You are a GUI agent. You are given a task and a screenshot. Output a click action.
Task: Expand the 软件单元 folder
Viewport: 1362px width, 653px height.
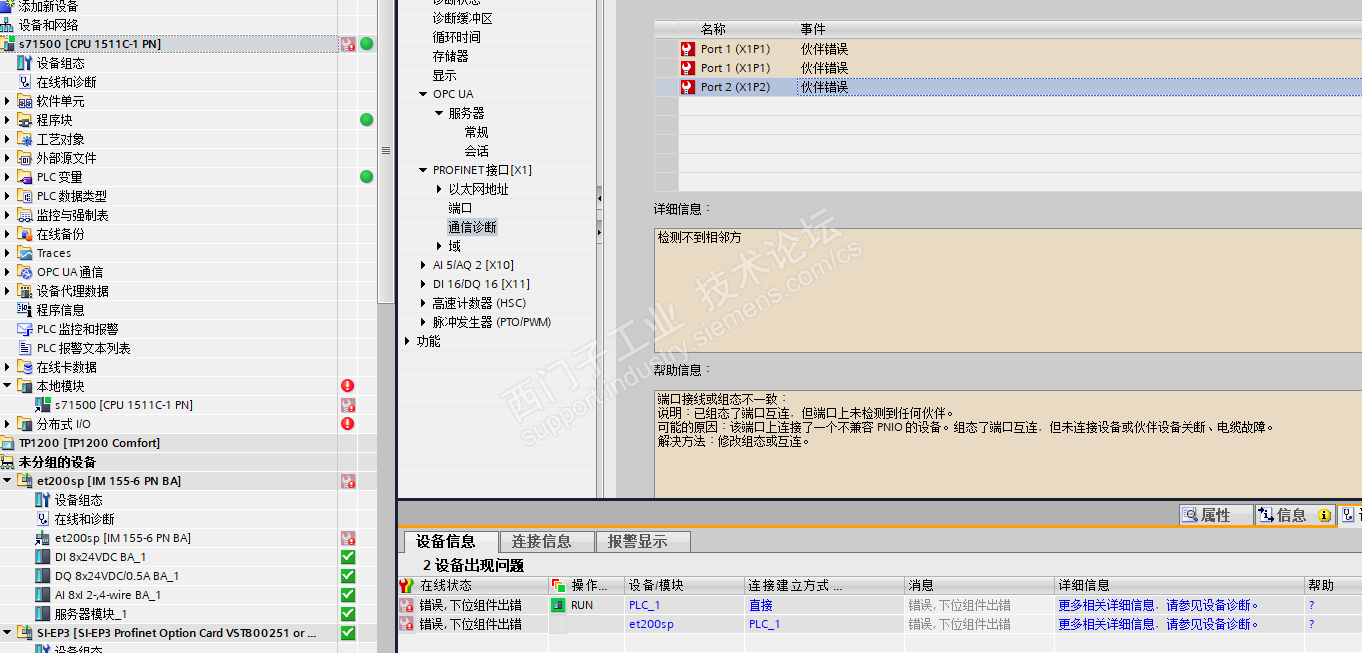point(9,101)
